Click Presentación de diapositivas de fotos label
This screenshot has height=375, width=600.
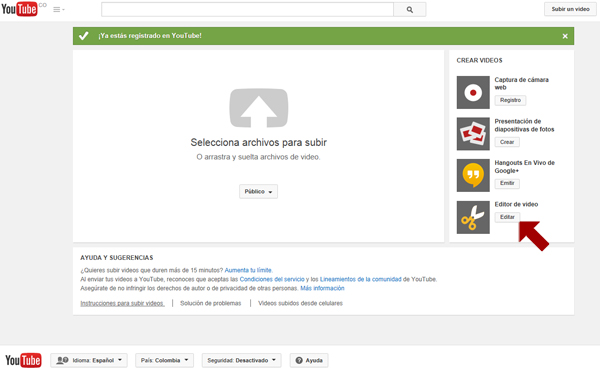pyautogui.click(x=524, y=125)
